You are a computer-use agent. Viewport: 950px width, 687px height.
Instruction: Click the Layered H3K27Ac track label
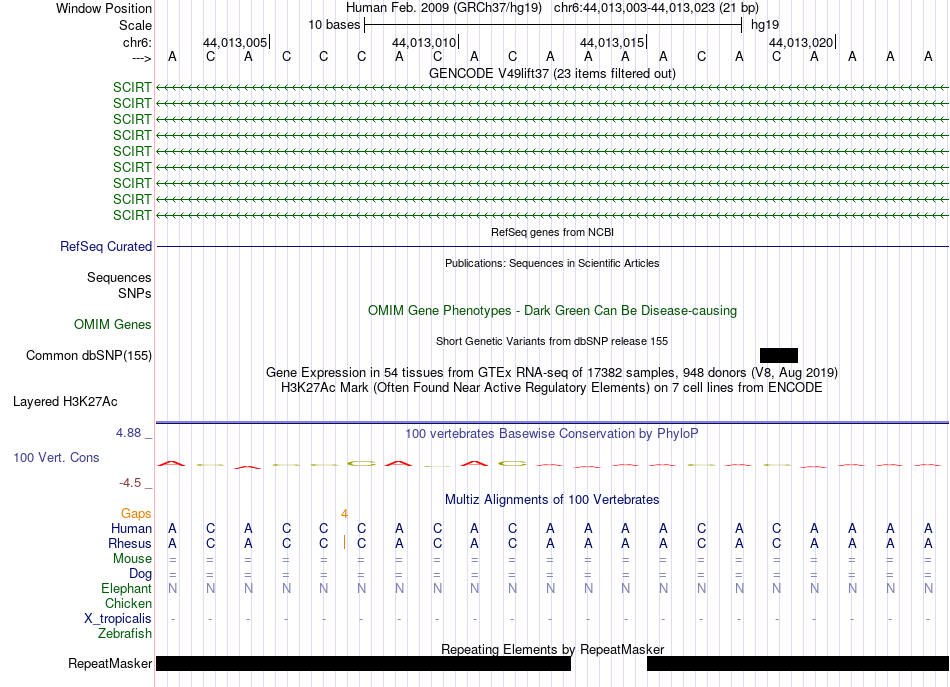point(65,402)
